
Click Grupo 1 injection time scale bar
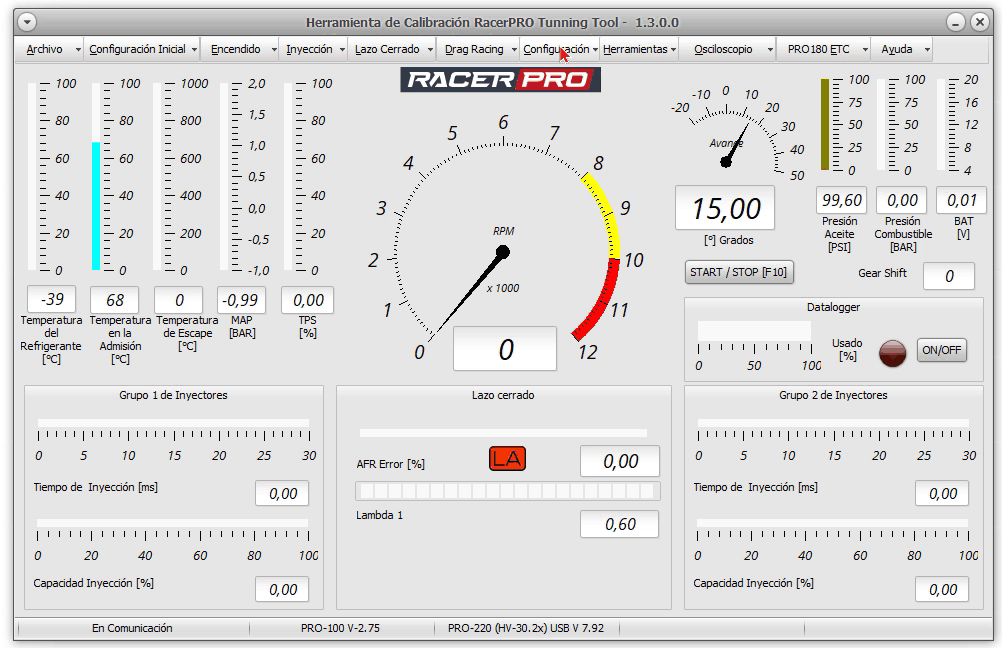click(x=173, y=423)
